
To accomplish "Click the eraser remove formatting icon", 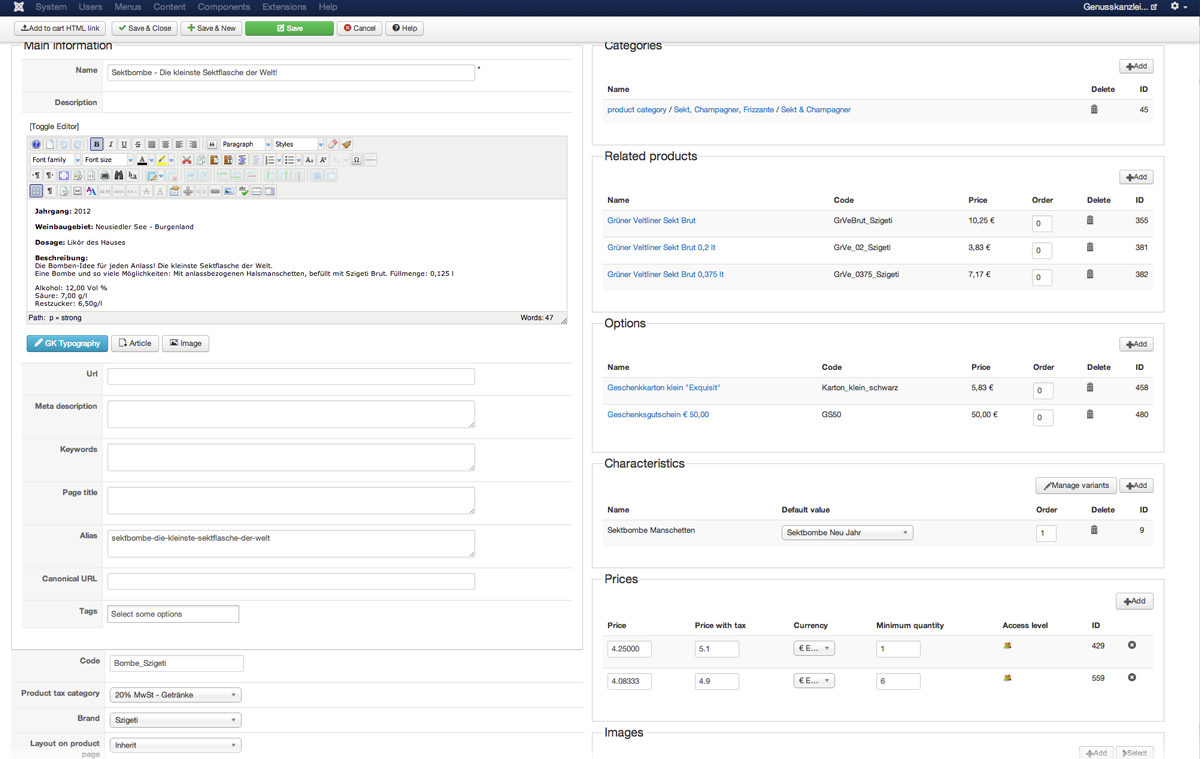I will [333, 145].
